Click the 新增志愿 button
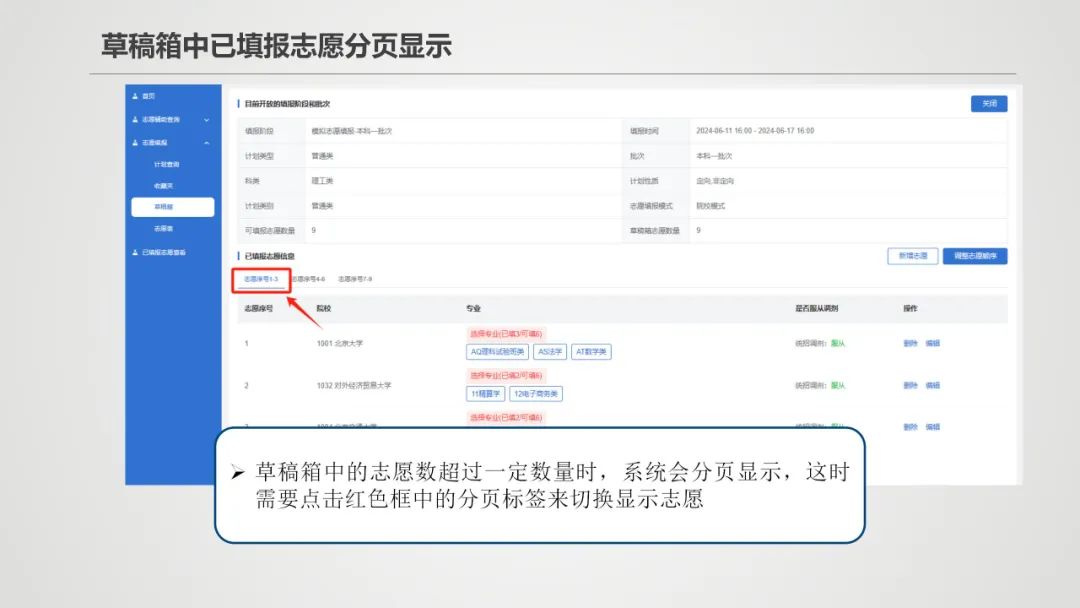This screenshot has width=1080, height=608. [x=911, y=256]
